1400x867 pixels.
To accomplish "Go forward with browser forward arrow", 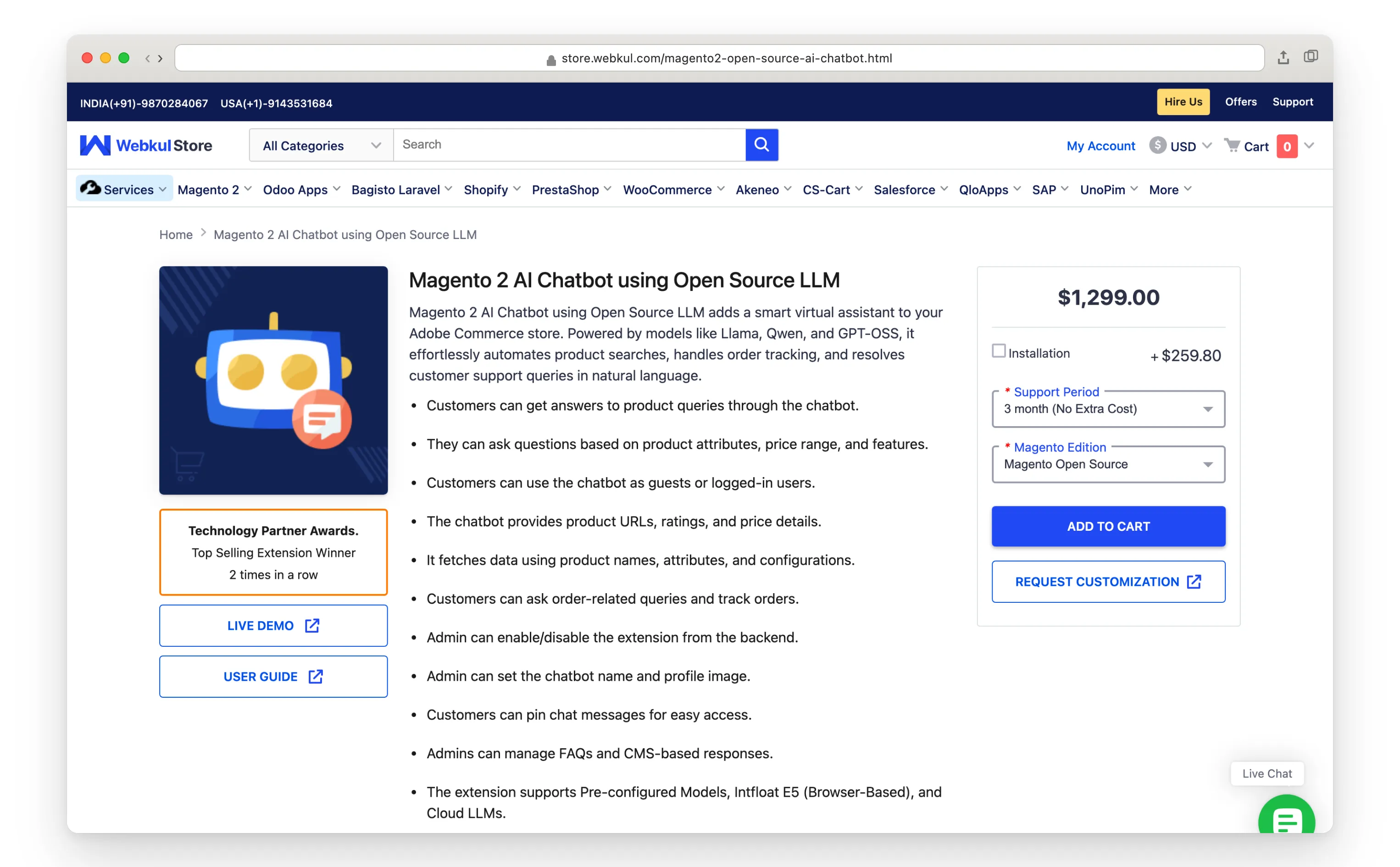I will (x=161, y=58).
